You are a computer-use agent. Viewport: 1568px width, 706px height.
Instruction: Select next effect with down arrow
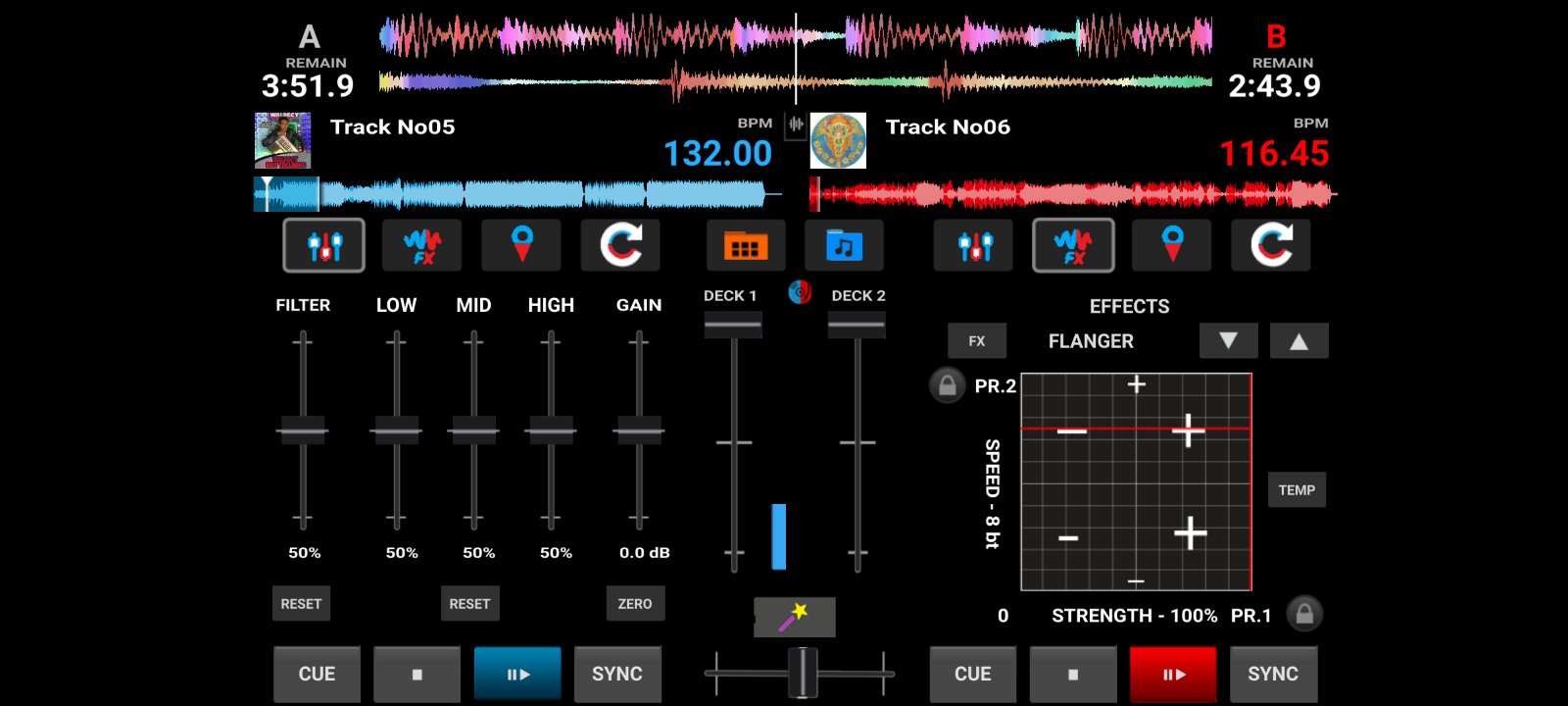click(1228, 341)
